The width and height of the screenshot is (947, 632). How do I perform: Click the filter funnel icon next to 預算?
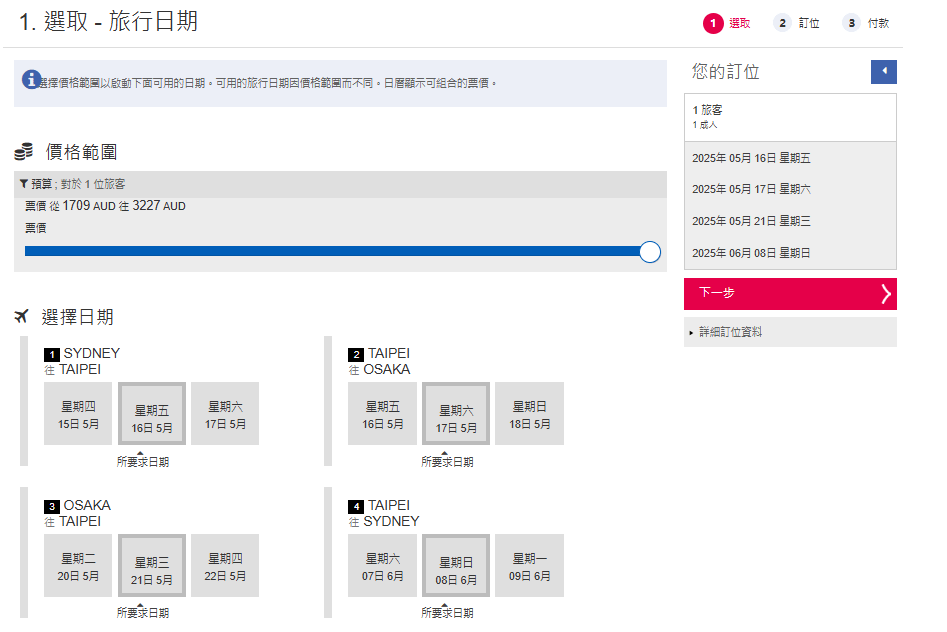(x=23, y=184)
